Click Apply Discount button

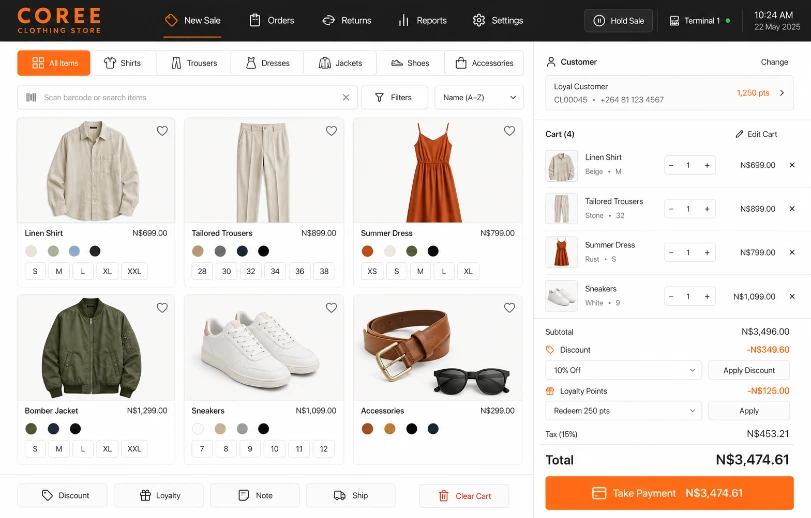click(749, 370)
